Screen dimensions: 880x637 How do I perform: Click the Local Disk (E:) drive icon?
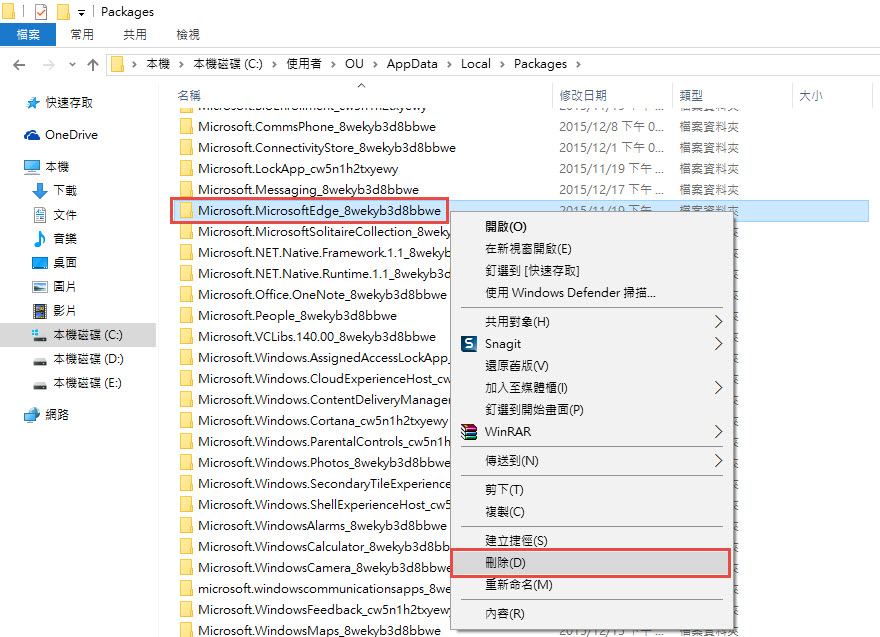(x=40, y=384)
